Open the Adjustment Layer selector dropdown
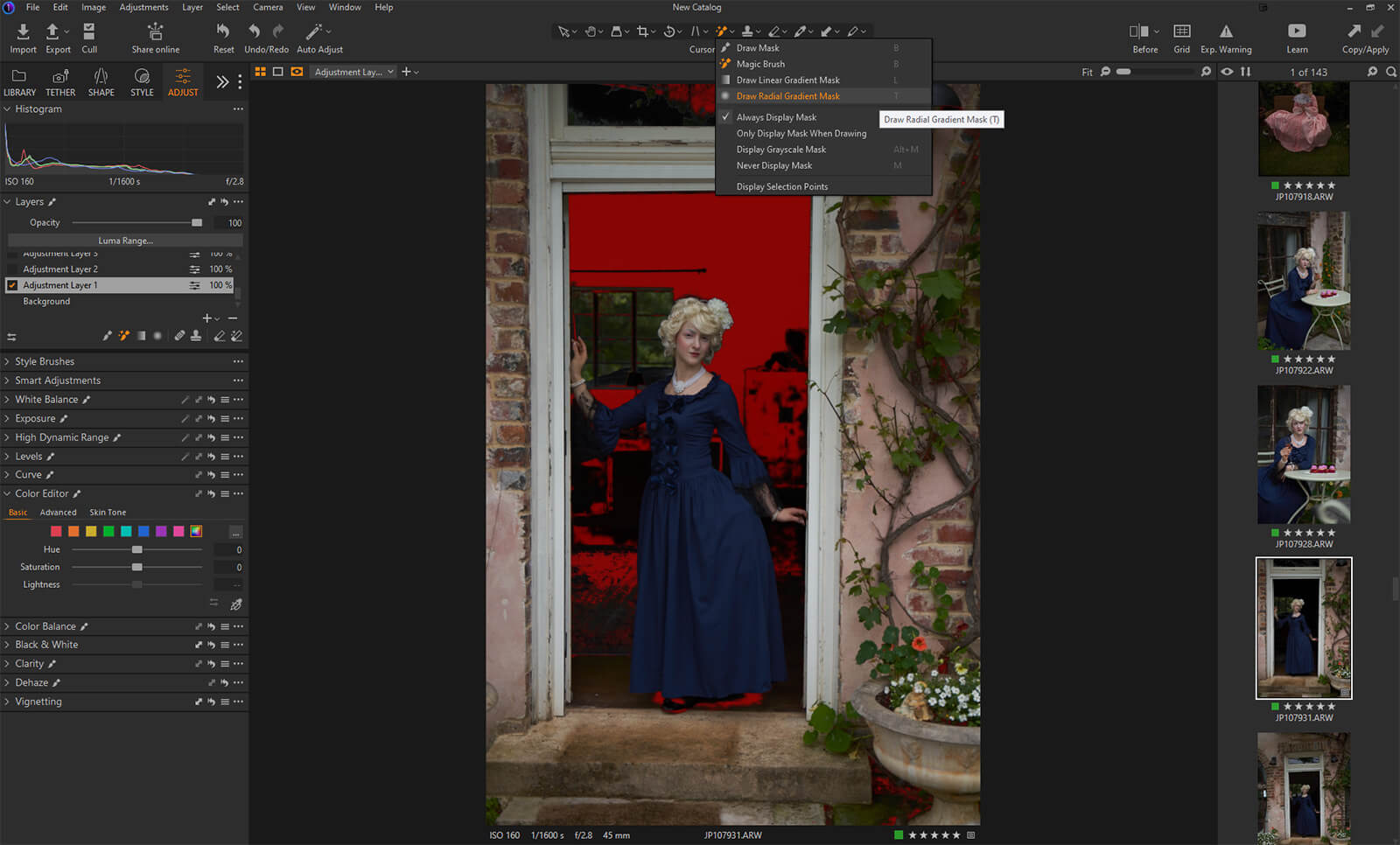The width and height of the screenshot is (1400, 845). tap(354, 72)
